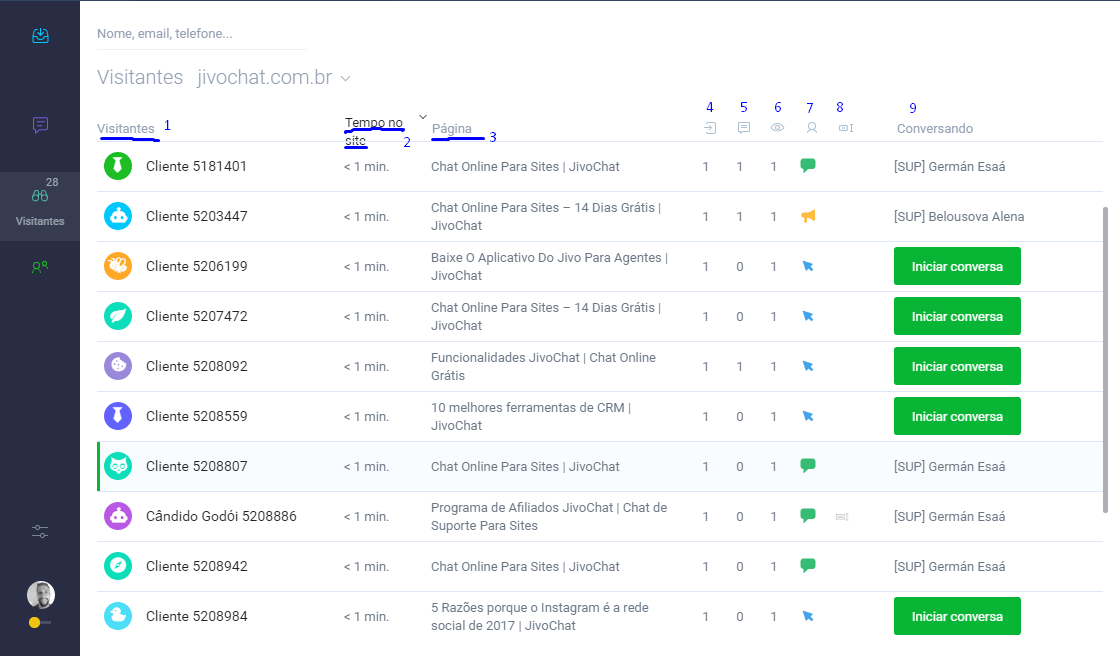Open the inbox icon in sidebar

[40, 35]
